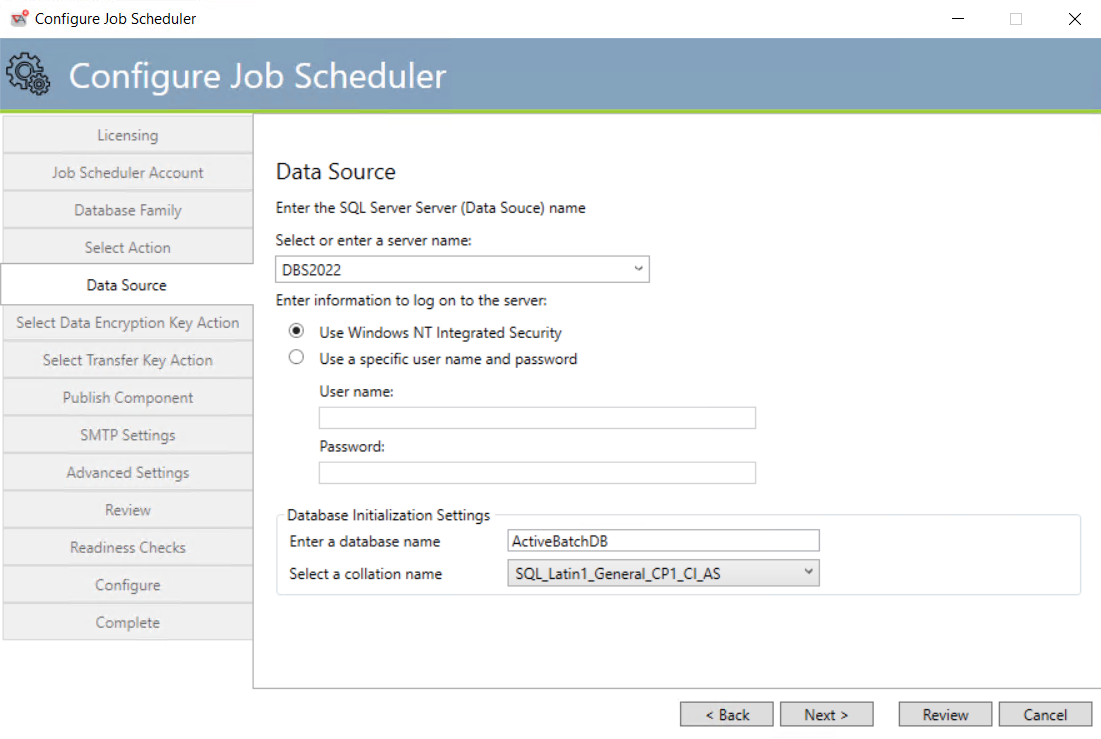Open the Job Scheduler Account step
The image size is (1101, 739).
128,173
